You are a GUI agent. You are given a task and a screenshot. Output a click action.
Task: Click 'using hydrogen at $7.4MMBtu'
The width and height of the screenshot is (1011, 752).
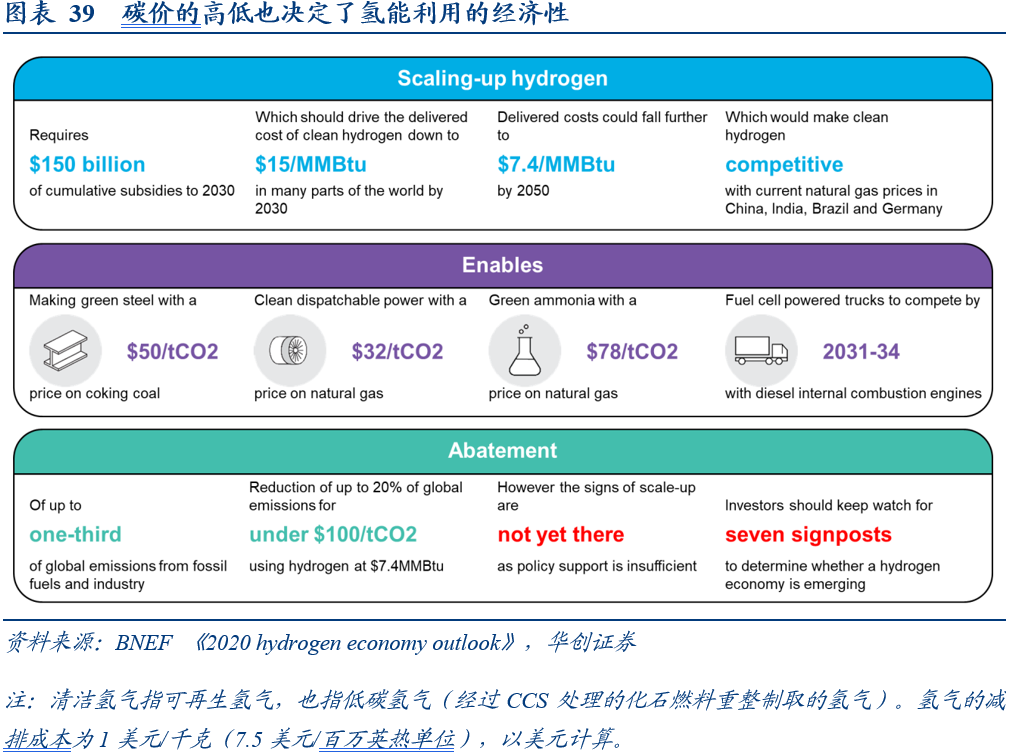346,566
